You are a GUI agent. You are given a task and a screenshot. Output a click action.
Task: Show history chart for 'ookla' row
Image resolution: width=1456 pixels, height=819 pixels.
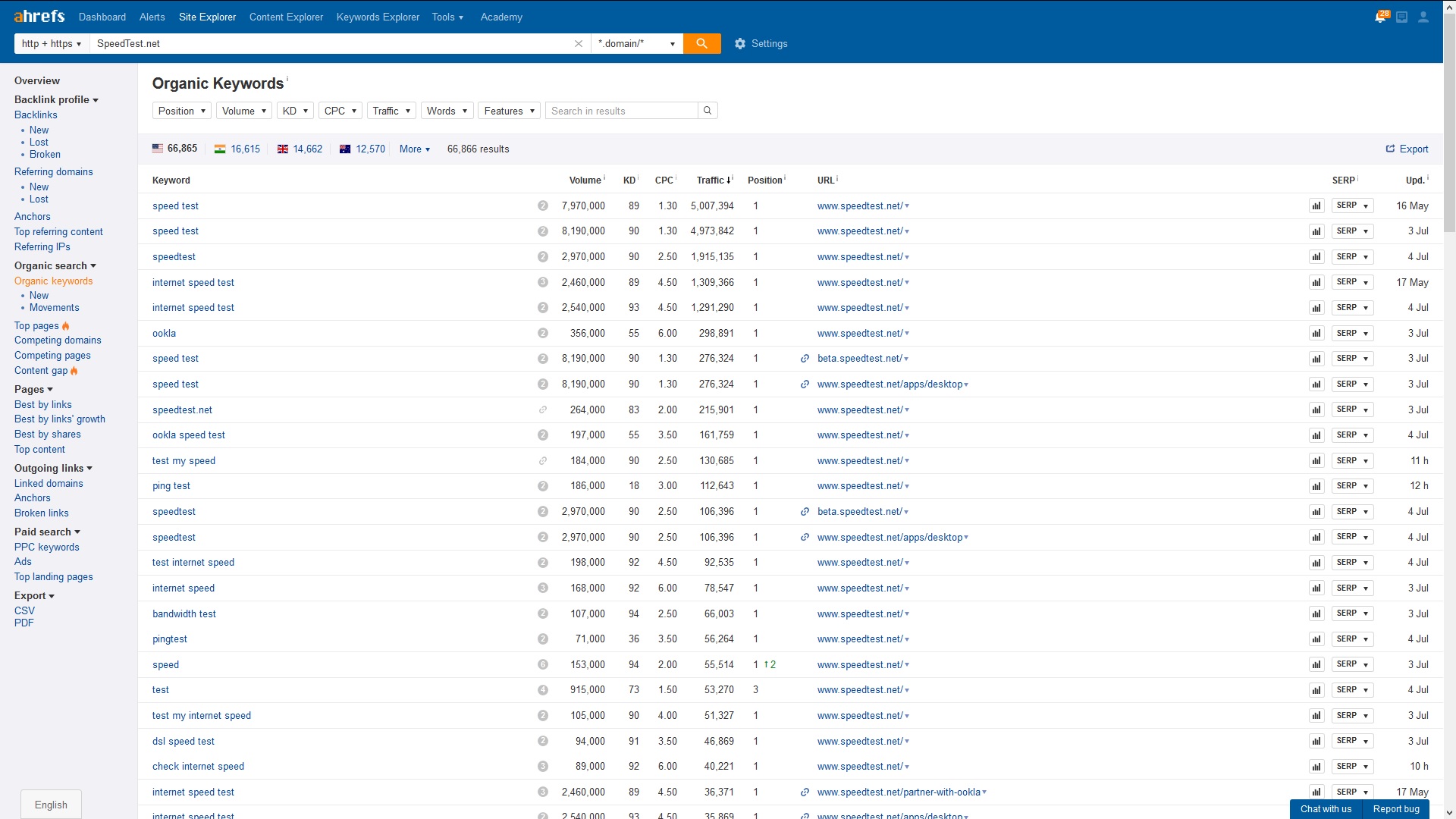[x=1316, y=334]
